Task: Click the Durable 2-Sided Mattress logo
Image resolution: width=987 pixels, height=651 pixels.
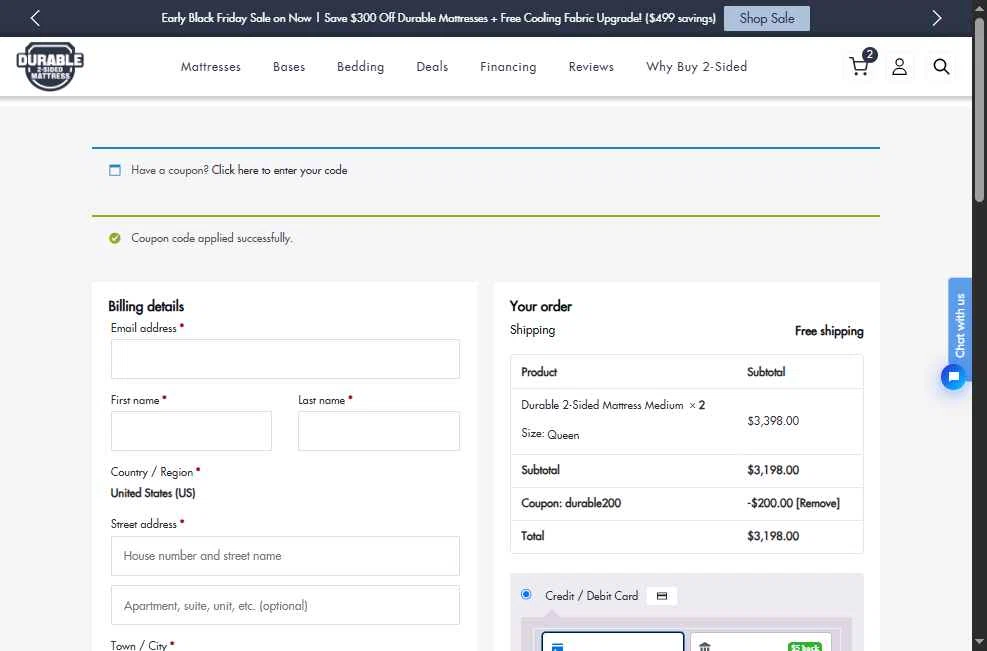Action: pyautogui.click(x=50, y=66)
